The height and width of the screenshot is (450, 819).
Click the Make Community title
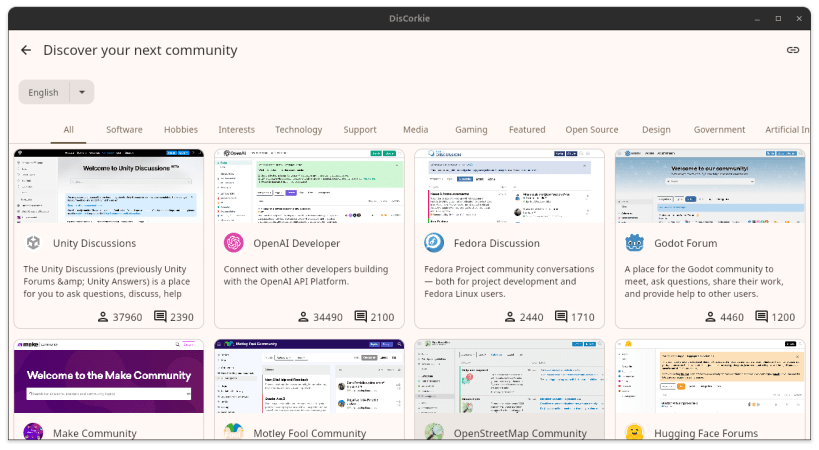(95, 433)
